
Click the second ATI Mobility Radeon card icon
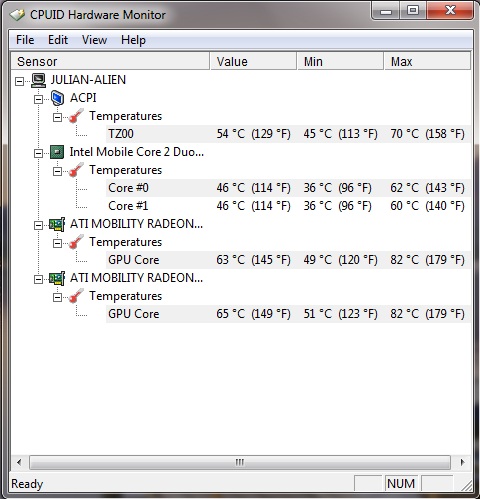click(x=57, y=278)
